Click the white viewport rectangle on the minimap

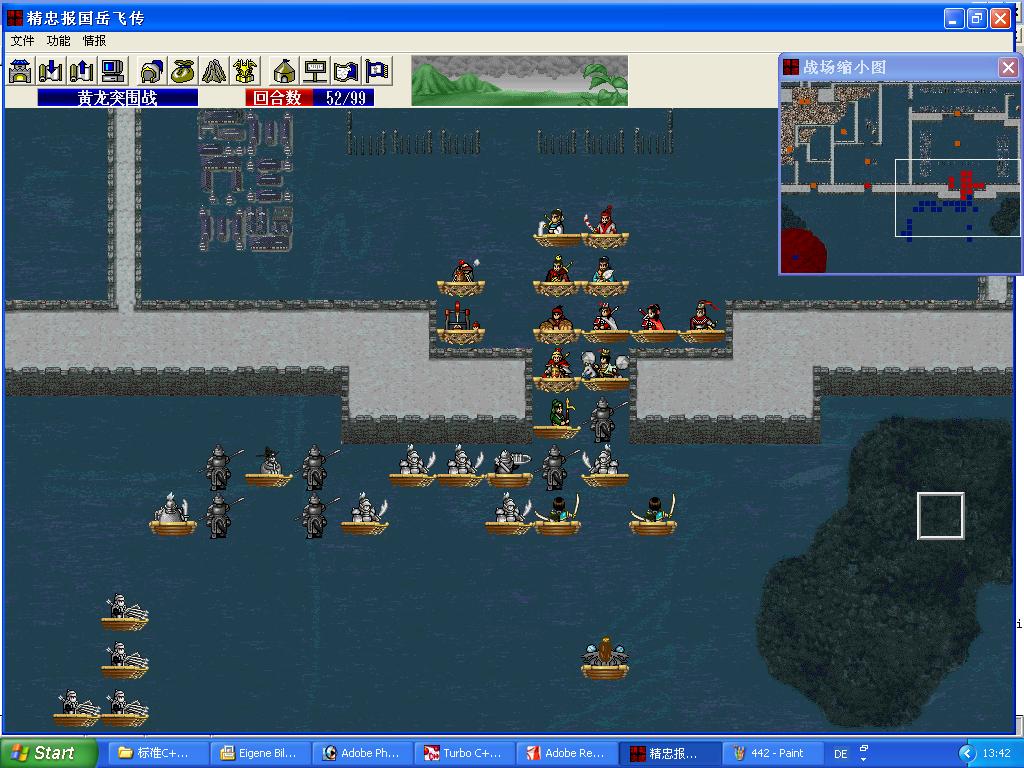(x=957, y=198)
